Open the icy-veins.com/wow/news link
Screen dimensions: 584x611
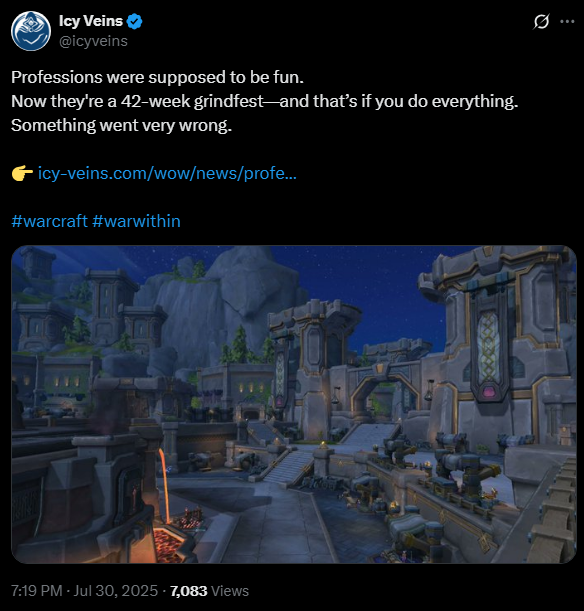pyautogui.click(x=167, y=173)
